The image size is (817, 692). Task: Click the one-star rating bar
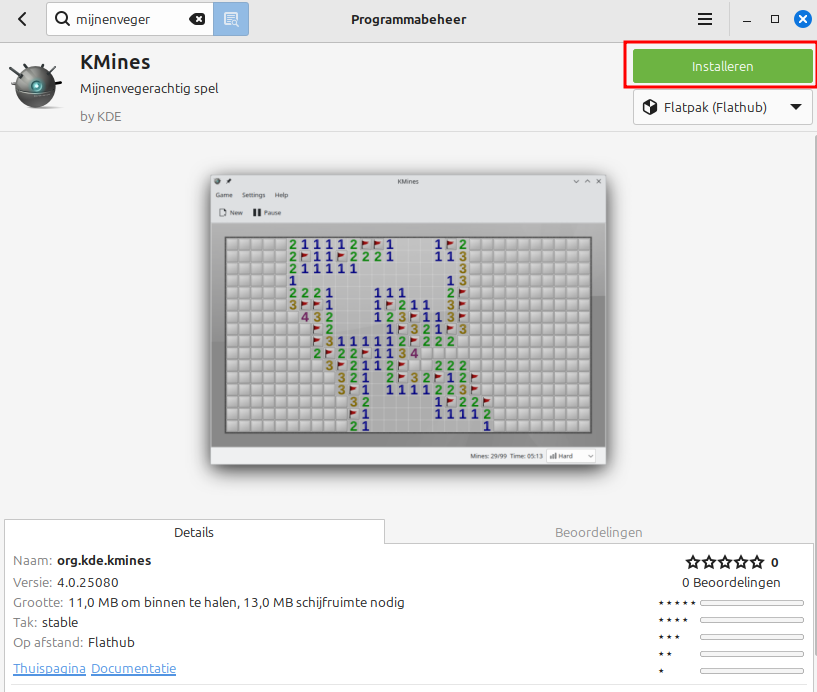751,670
